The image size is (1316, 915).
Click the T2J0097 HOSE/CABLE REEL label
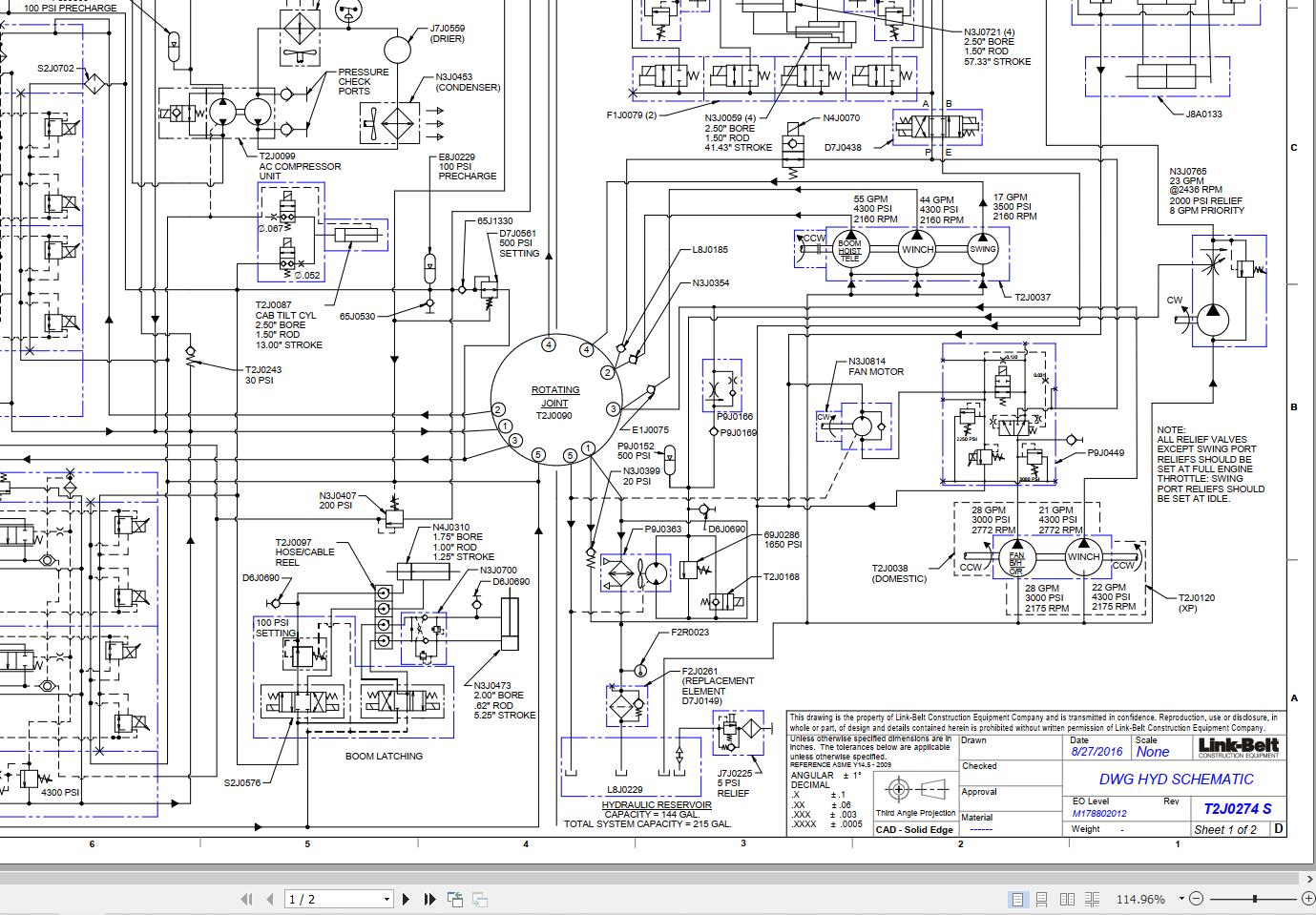[x=305, y=552]
